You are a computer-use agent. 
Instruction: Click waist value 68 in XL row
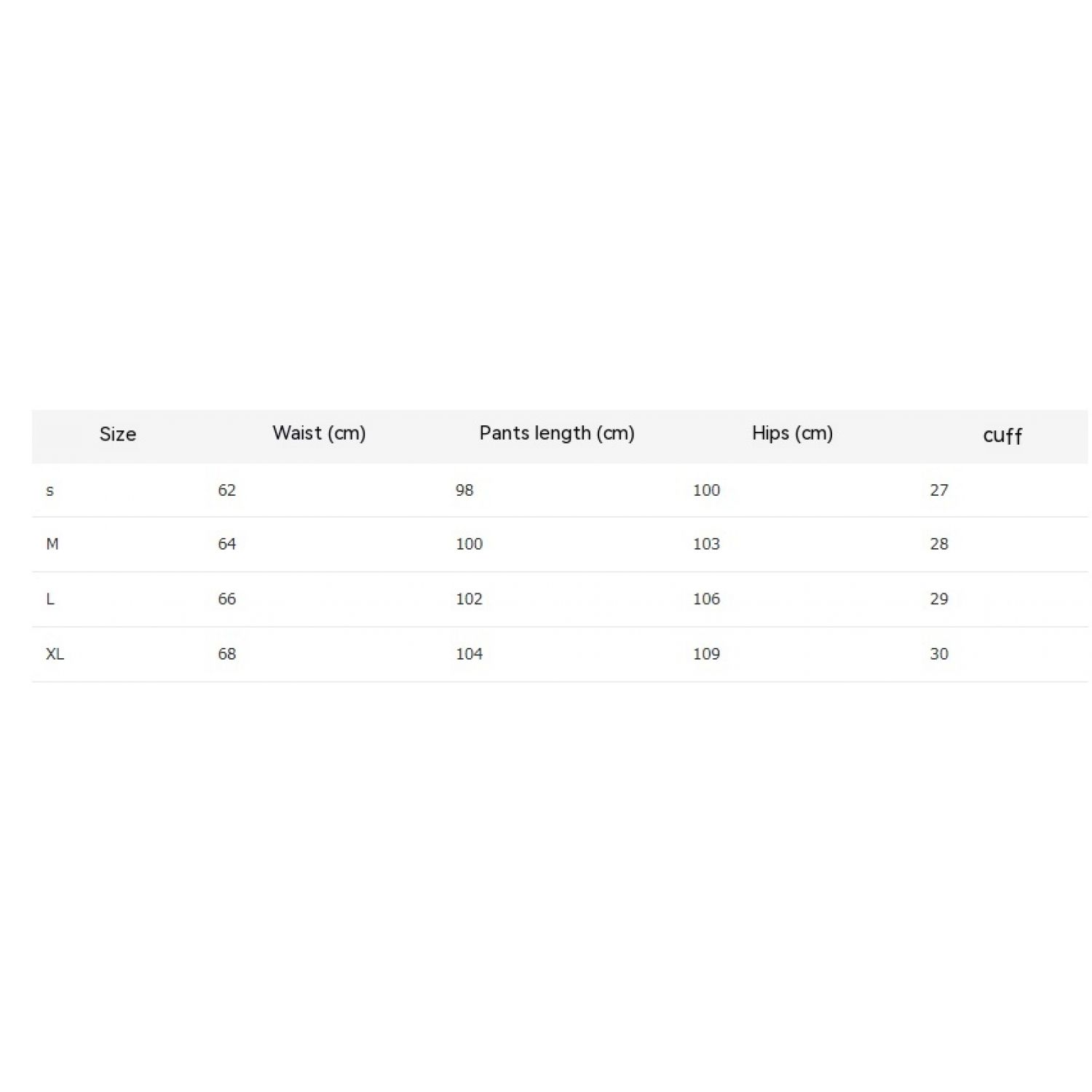click(227, 654)
